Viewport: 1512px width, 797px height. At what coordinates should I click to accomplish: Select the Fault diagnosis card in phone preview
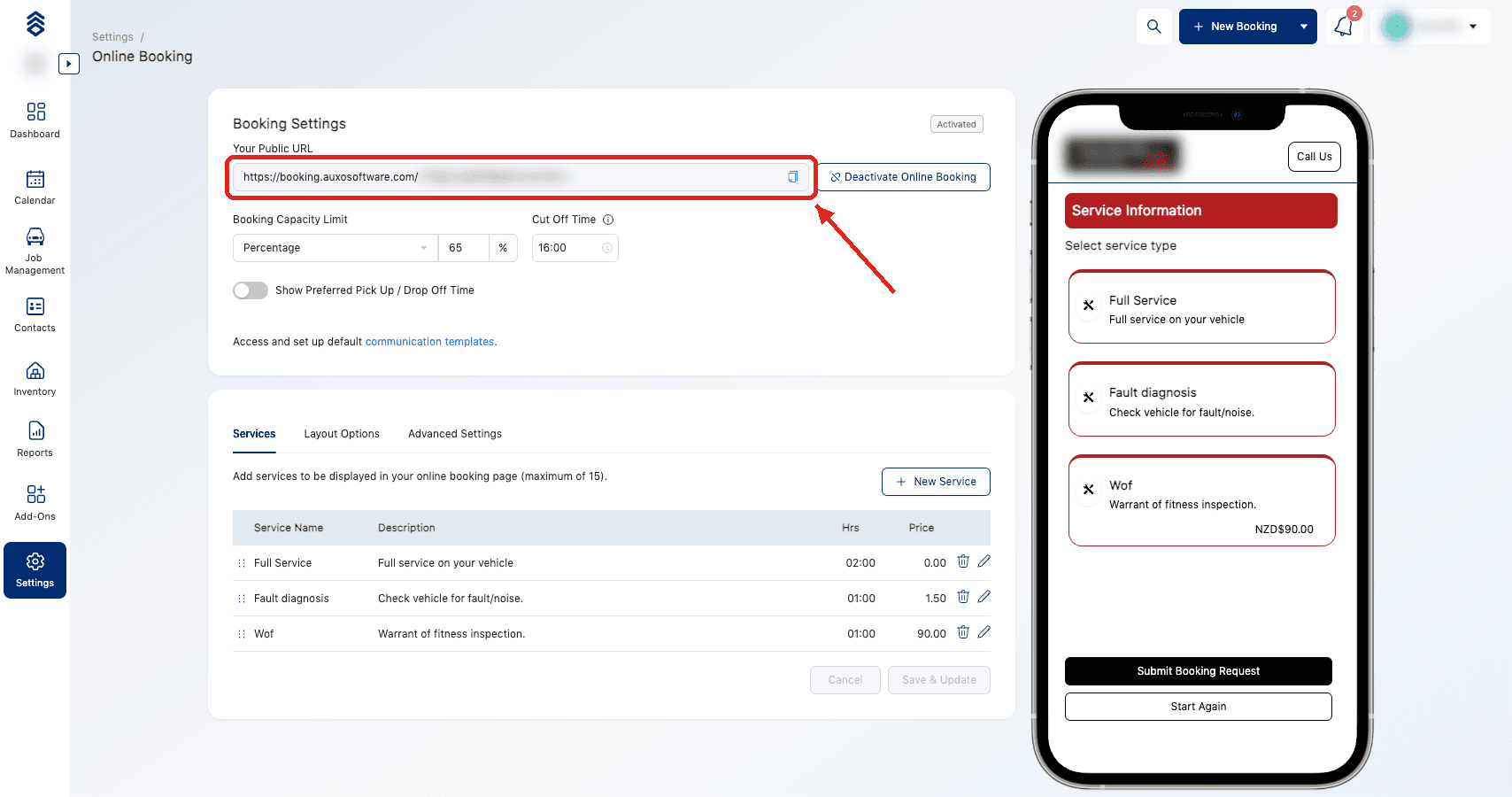1202,399
